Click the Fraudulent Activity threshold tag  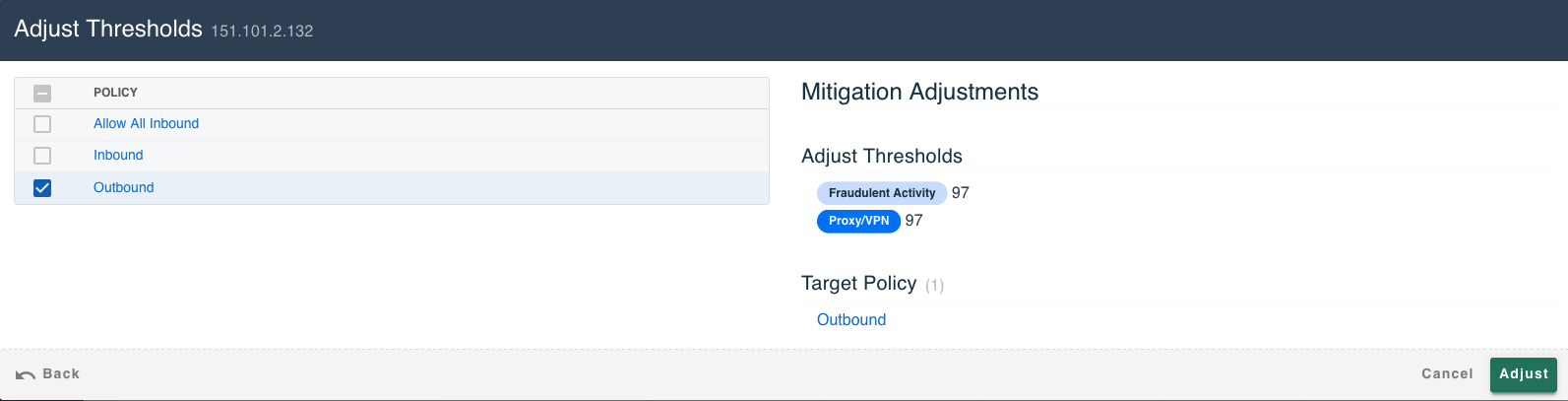point(882,193)
